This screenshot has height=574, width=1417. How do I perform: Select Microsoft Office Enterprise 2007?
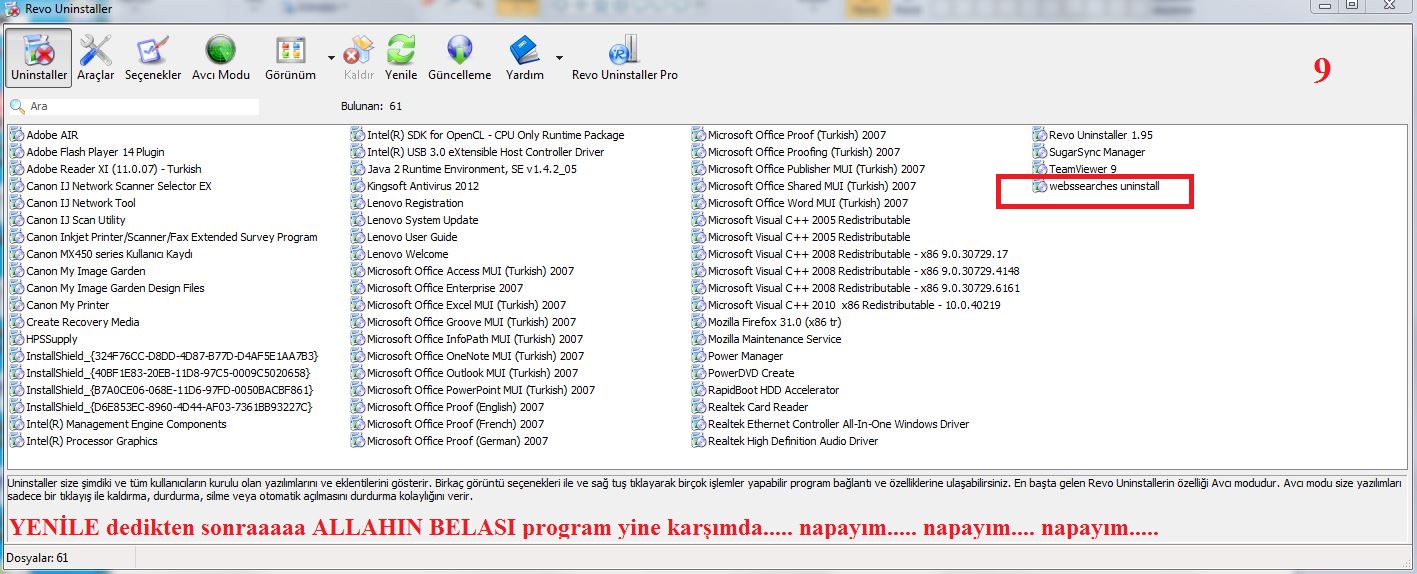(437, 288)
